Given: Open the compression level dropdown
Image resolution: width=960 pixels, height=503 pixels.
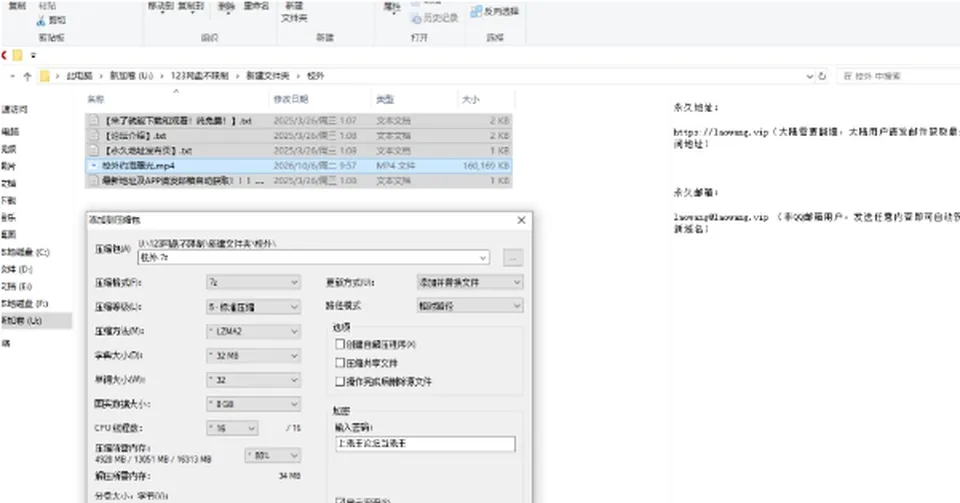Looking at the screenshot, I should (x=253, y=307).
